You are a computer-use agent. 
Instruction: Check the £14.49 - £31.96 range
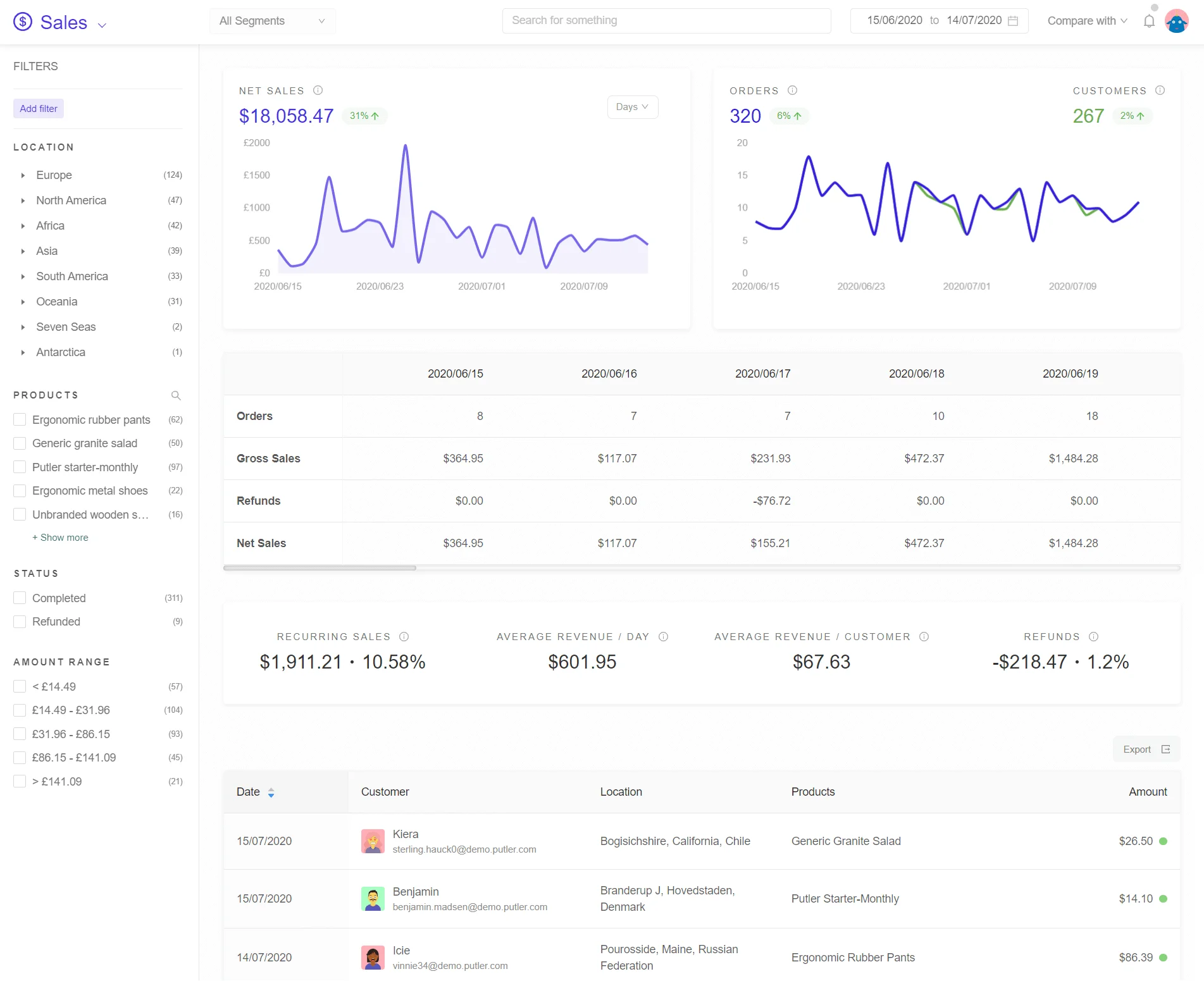click(20, 710)
